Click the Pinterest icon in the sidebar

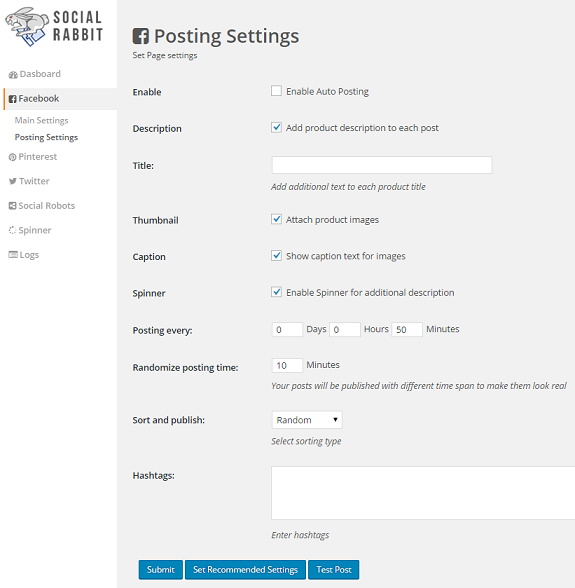coord(12,157)
